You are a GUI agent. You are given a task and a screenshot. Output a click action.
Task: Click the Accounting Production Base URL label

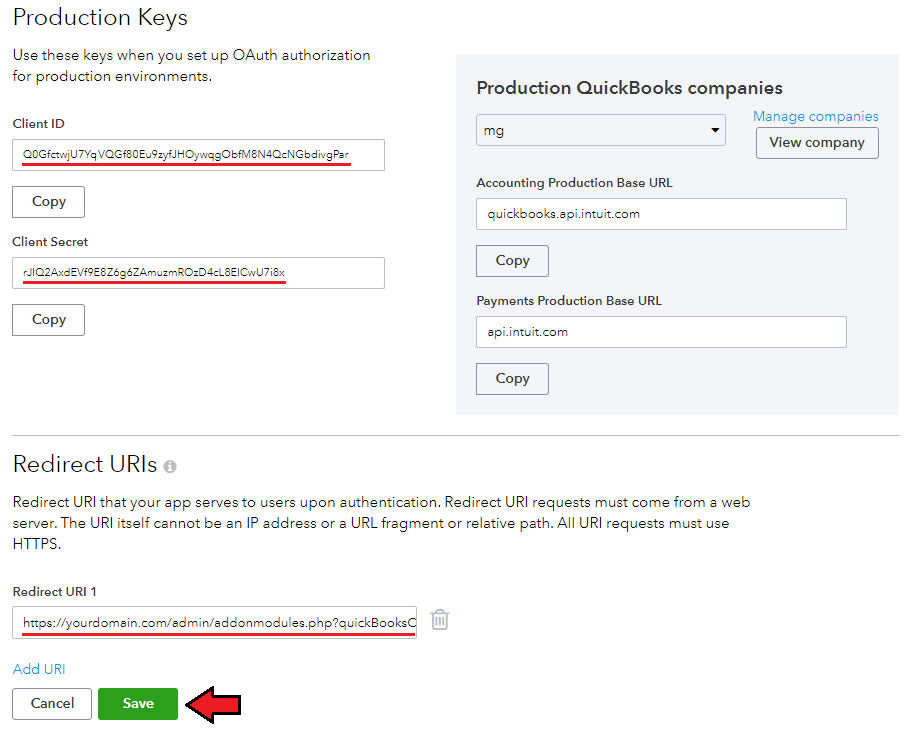point(574,182)
